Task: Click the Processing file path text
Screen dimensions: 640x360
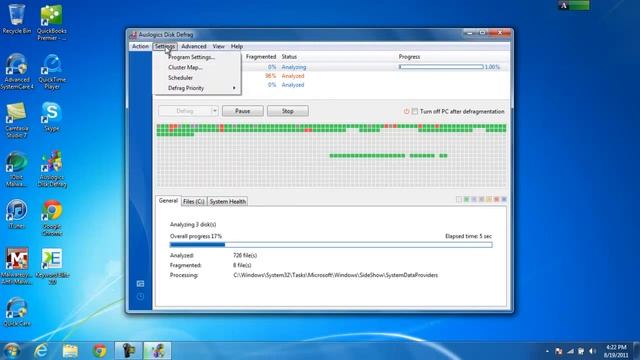Action: 336,275
